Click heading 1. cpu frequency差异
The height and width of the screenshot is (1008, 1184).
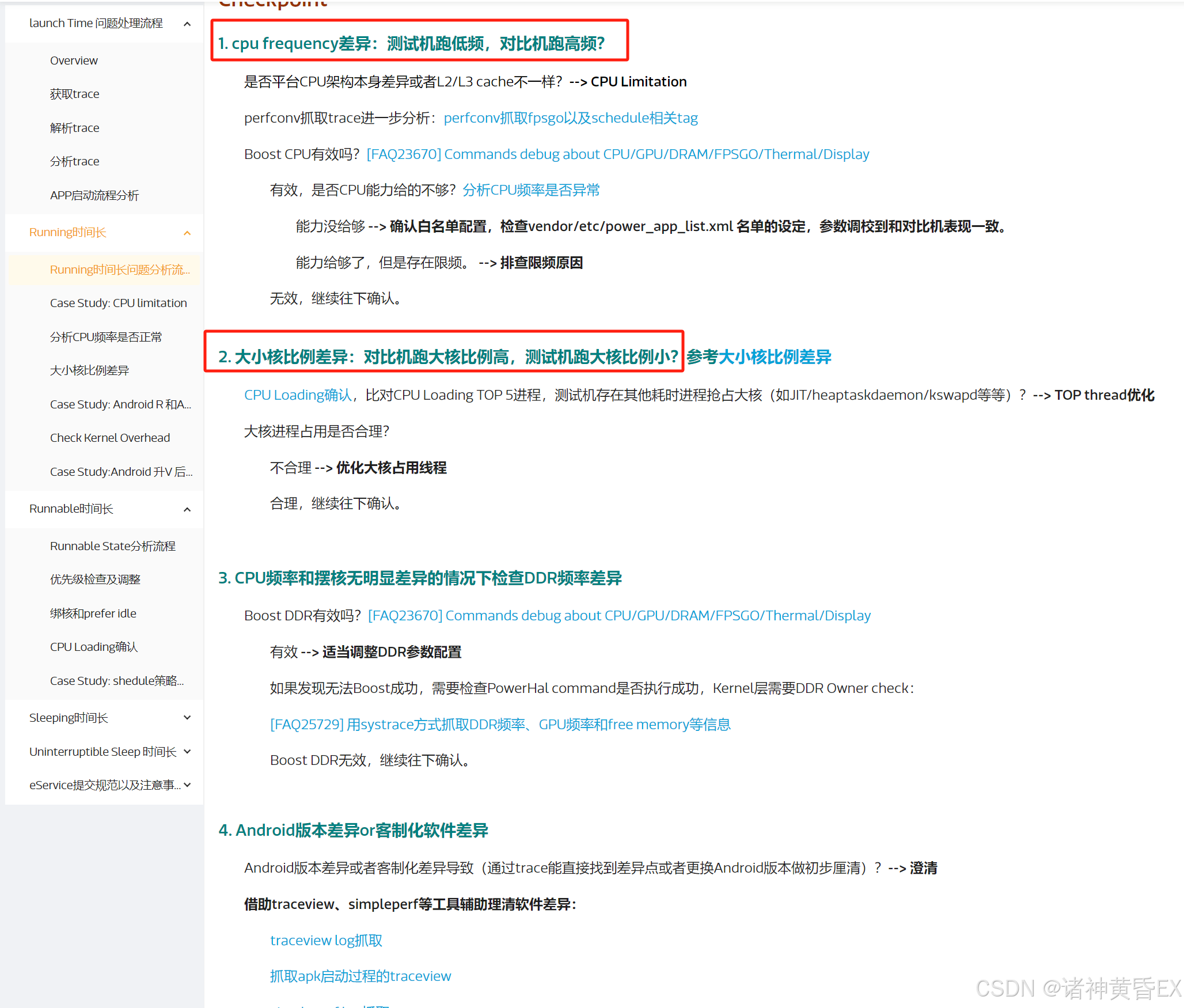411,44
